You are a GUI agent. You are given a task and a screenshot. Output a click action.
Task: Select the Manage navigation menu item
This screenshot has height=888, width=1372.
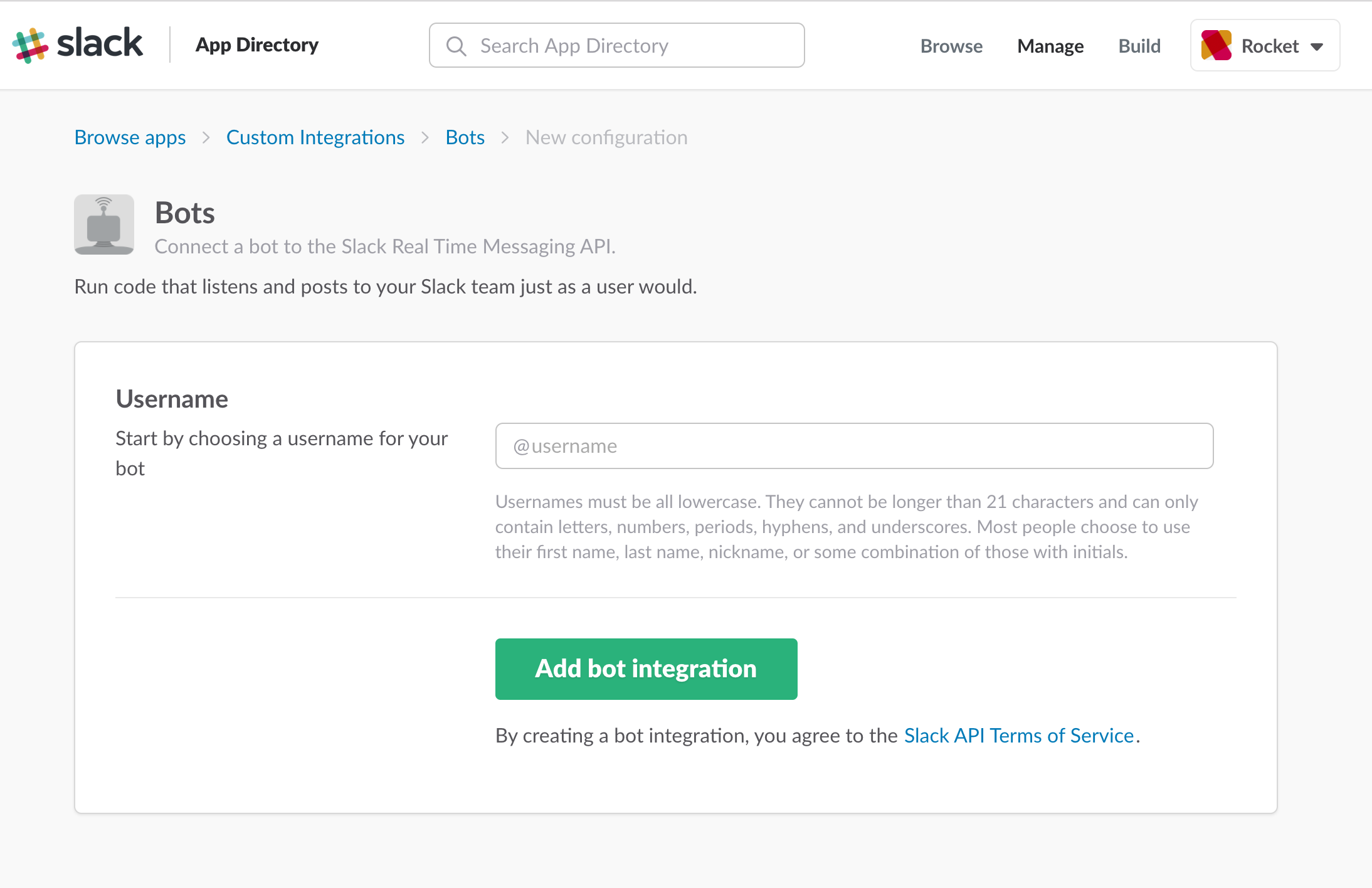pyautogui.click(x=1050, y=45)
